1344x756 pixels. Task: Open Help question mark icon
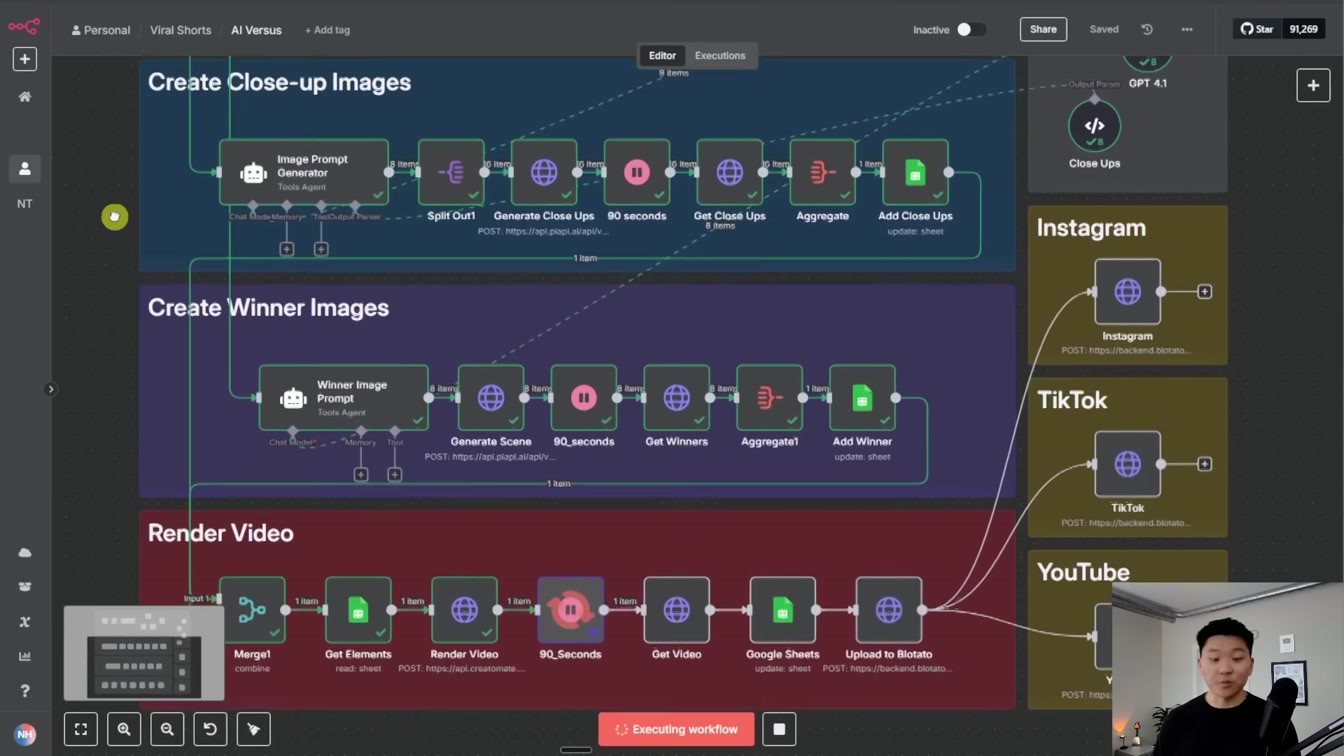(x=25, y=691)
